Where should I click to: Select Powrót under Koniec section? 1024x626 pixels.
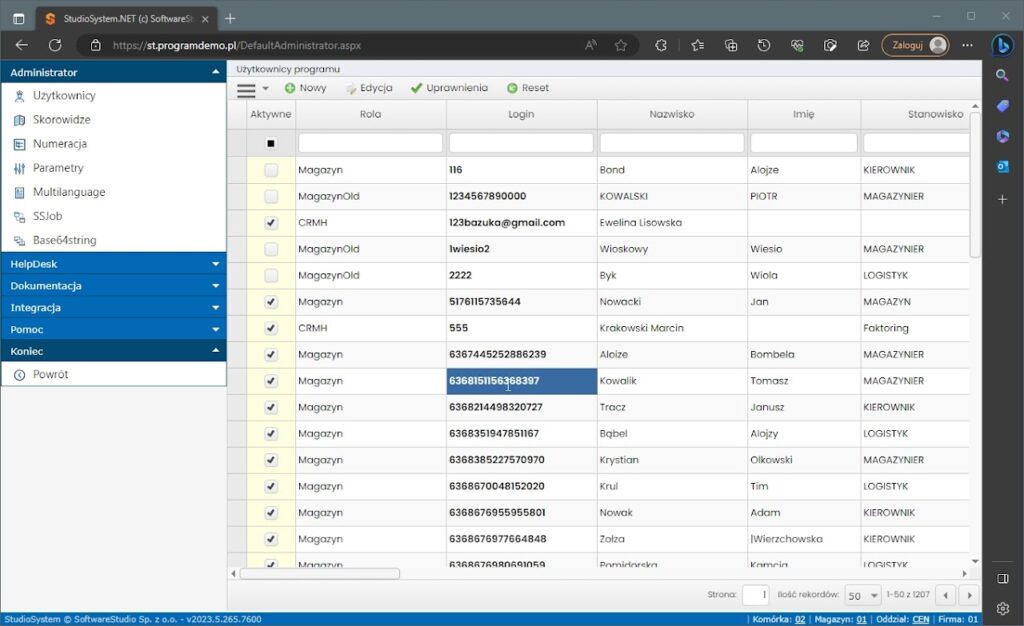(50, 375)
